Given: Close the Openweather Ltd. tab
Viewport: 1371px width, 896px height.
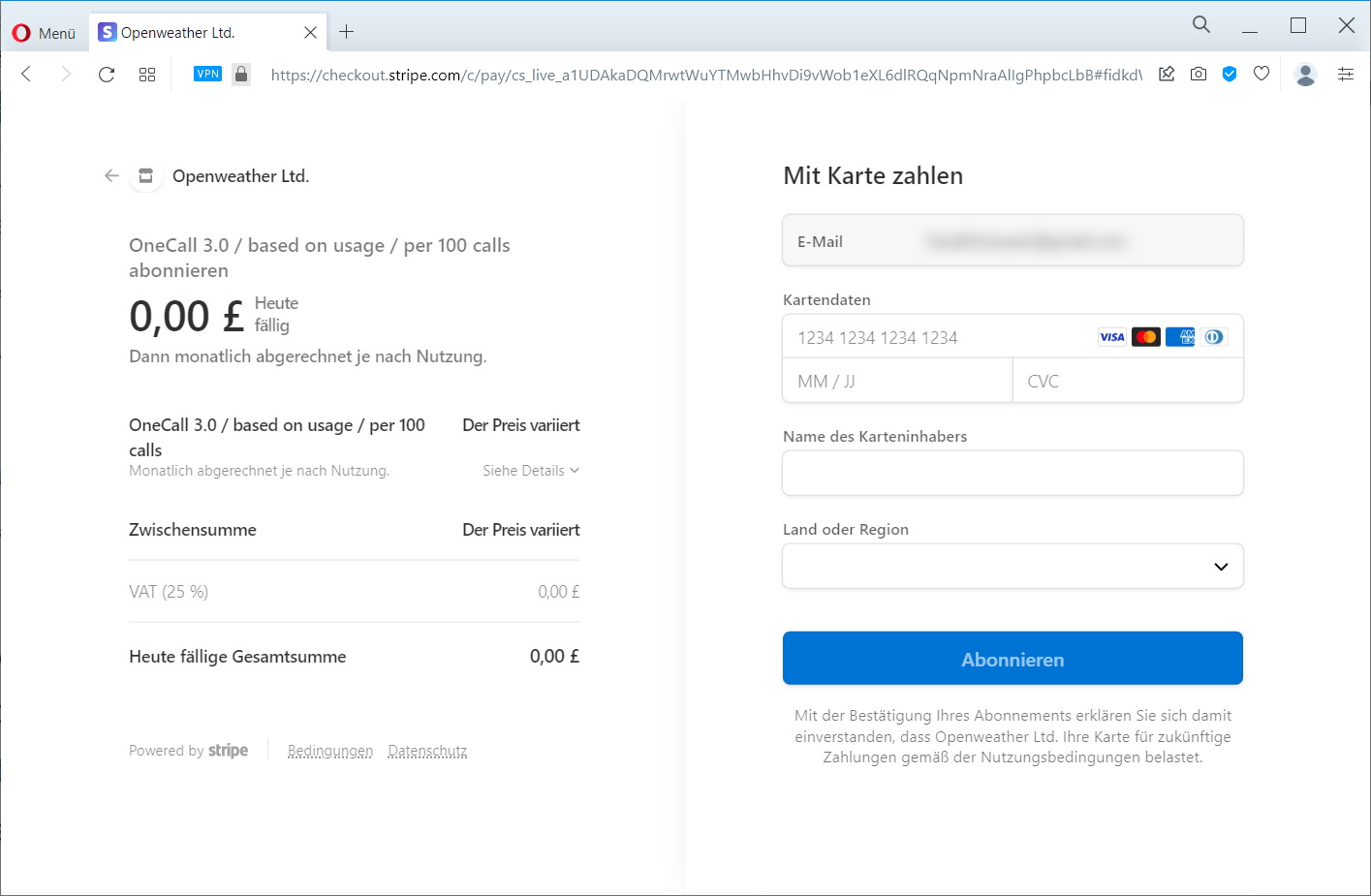Looking at the screenshot, I should pos(310,33).
